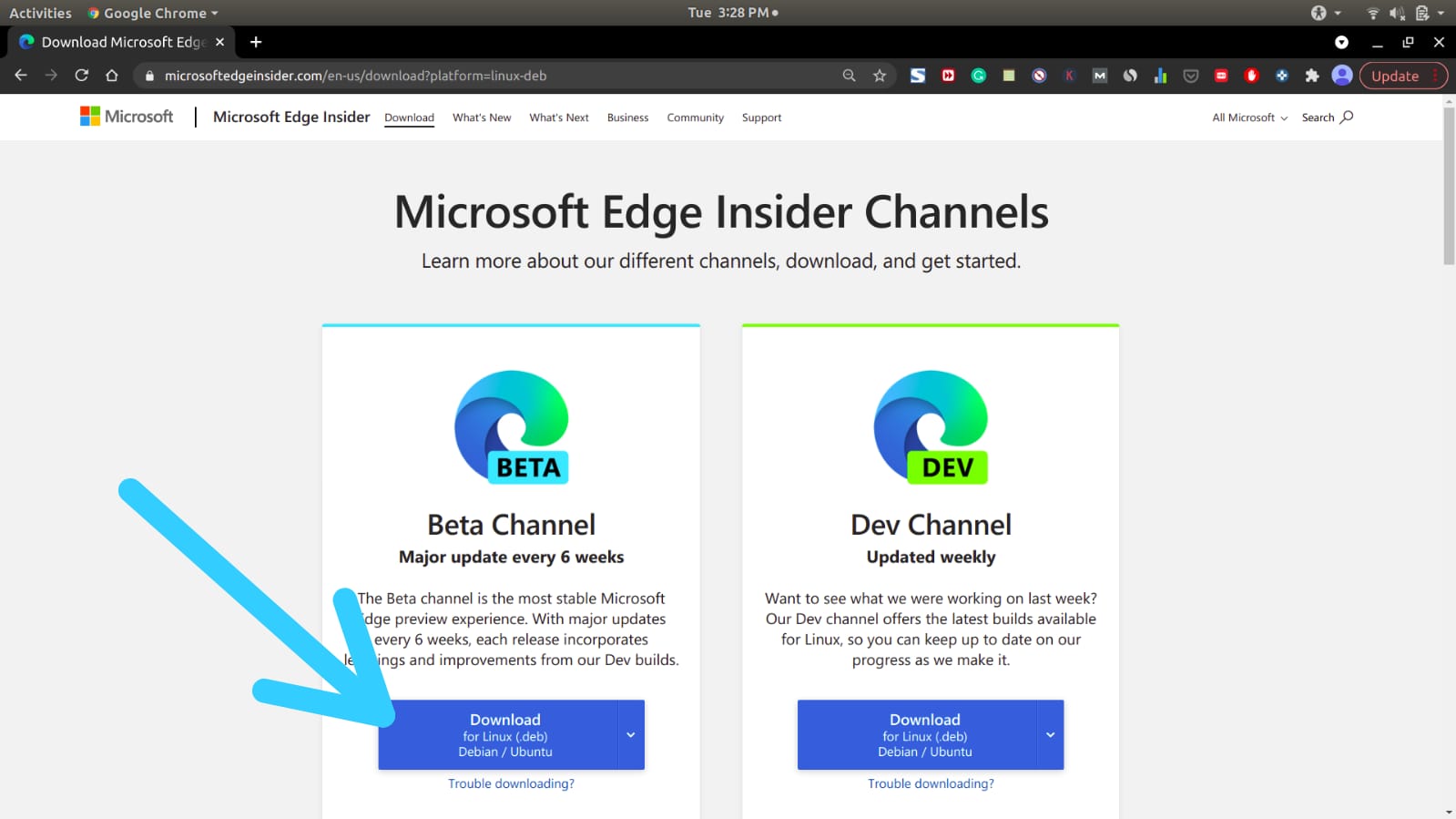
Task: Click the Major update every 6 weeks text
Action: tap(511, 557)
